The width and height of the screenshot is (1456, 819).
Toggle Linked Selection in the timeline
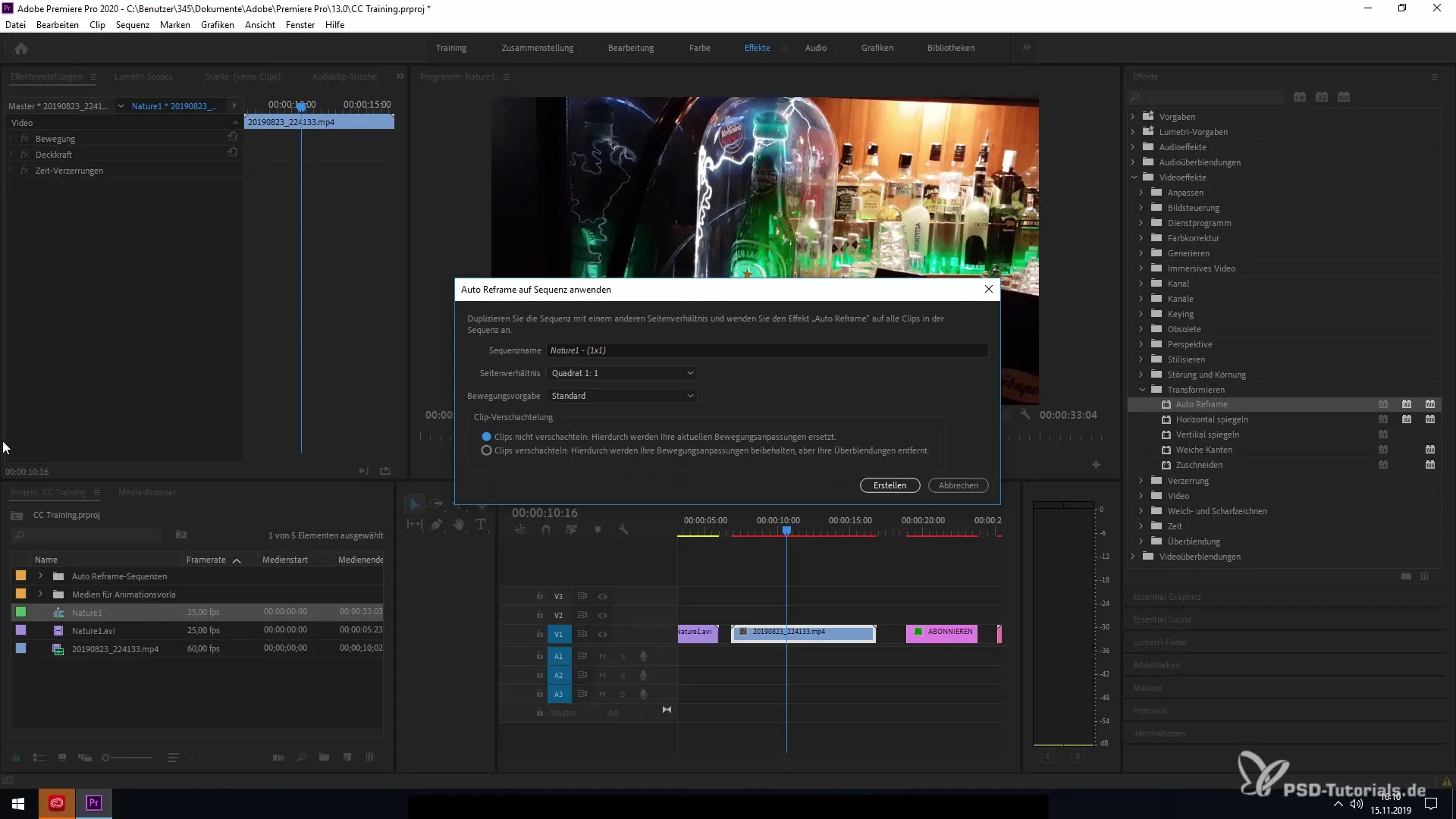(x=572, y=529)
